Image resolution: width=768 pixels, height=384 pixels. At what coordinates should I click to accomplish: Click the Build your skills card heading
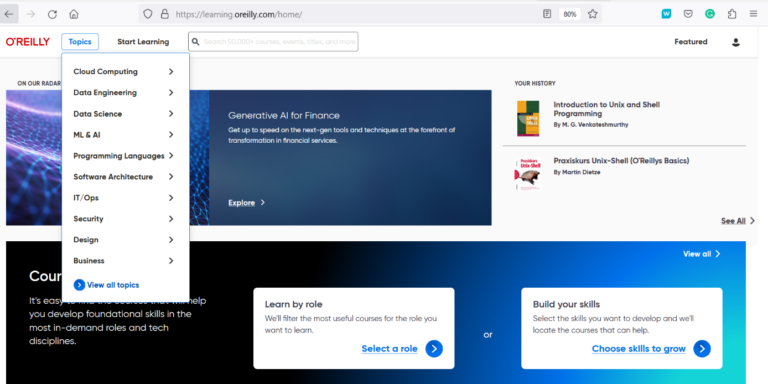pyautogui.click(x=566, y=305)
